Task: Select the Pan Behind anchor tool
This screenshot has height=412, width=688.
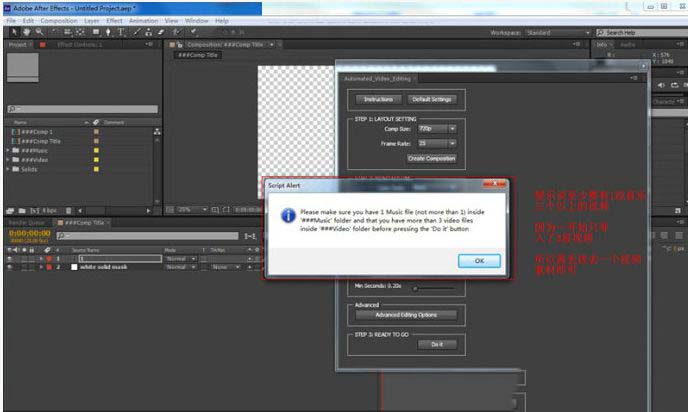Action: [80, 32]
